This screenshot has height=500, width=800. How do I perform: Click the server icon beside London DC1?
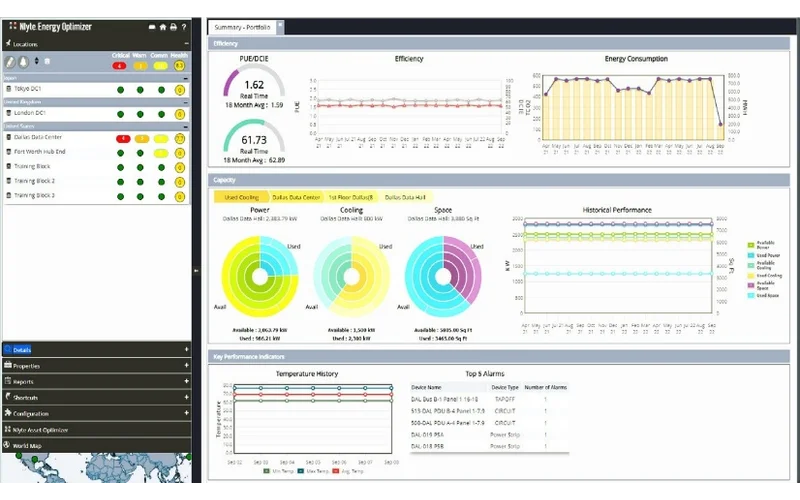coord(8,113)
